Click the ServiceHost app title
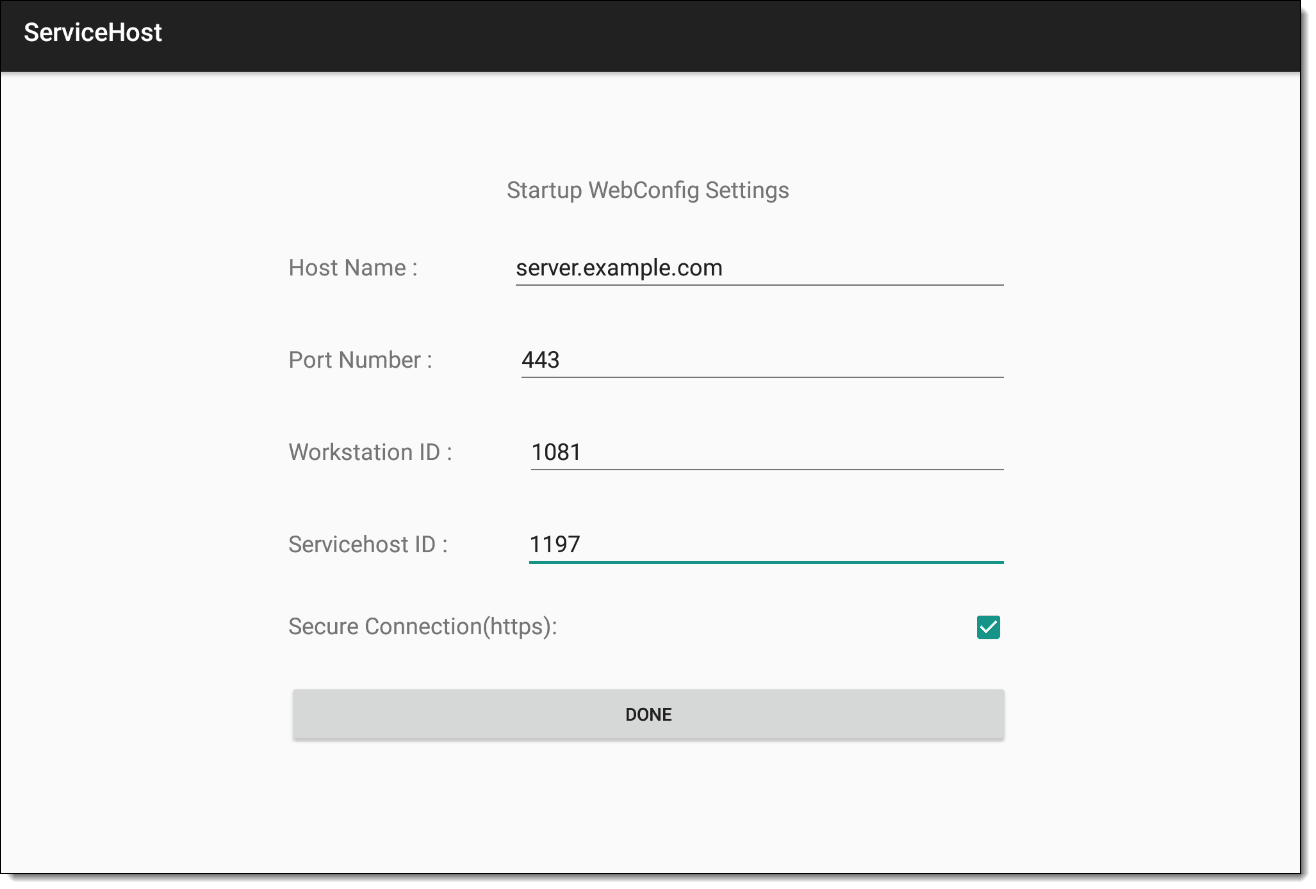 93,33
